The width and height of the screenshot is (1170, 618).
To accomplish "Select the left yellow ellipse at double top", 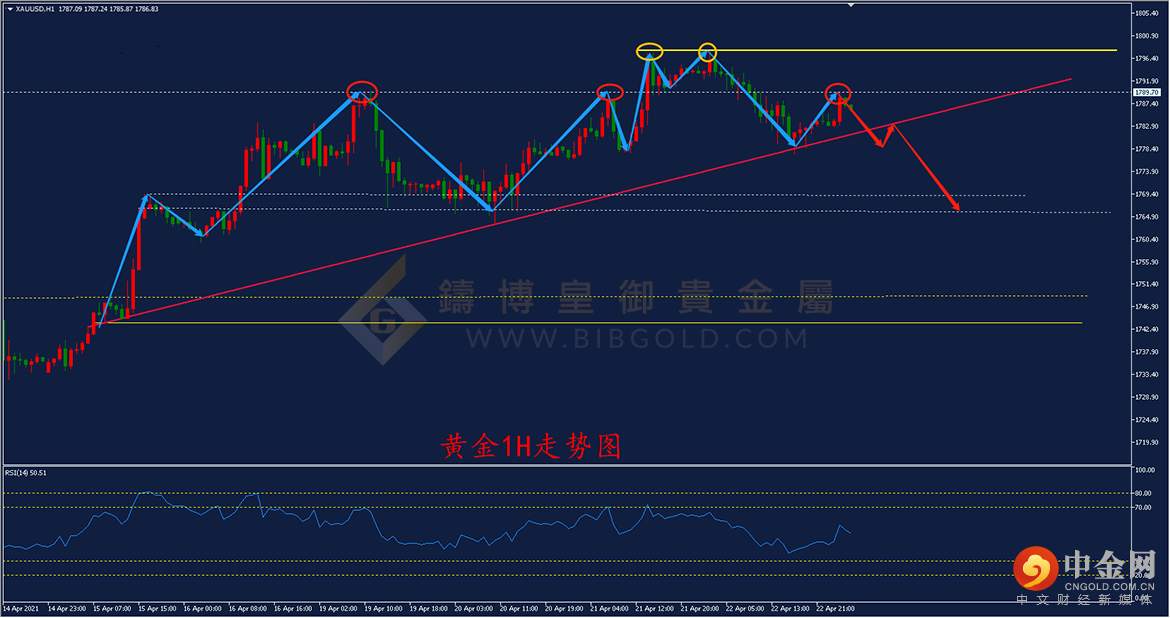I will [649, 52].
